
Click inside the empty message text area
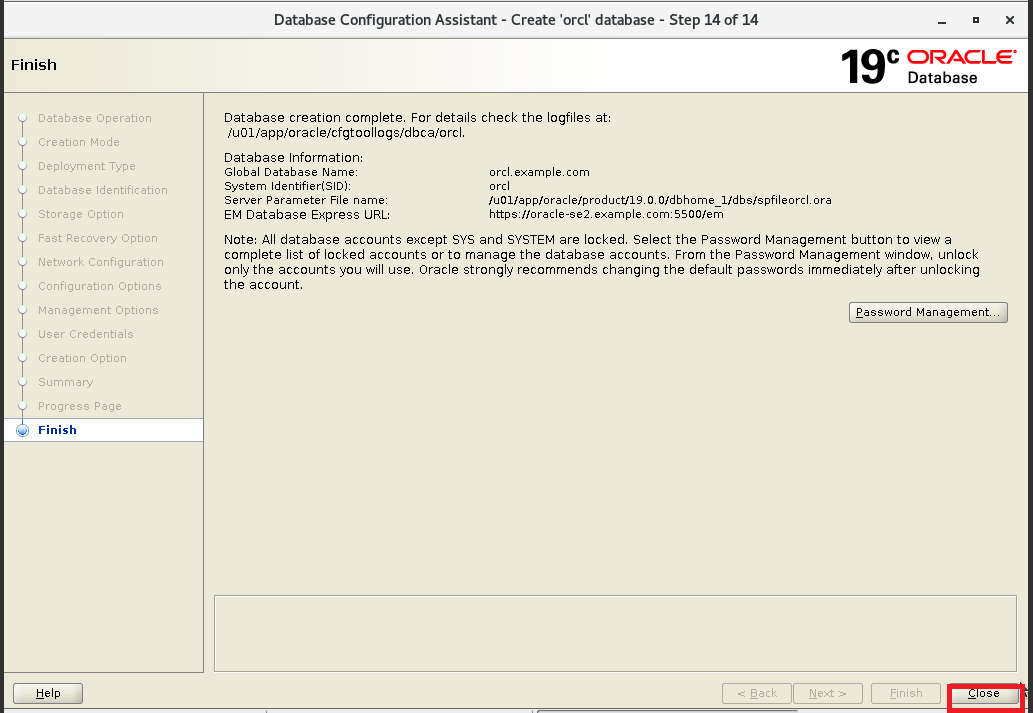615,633
